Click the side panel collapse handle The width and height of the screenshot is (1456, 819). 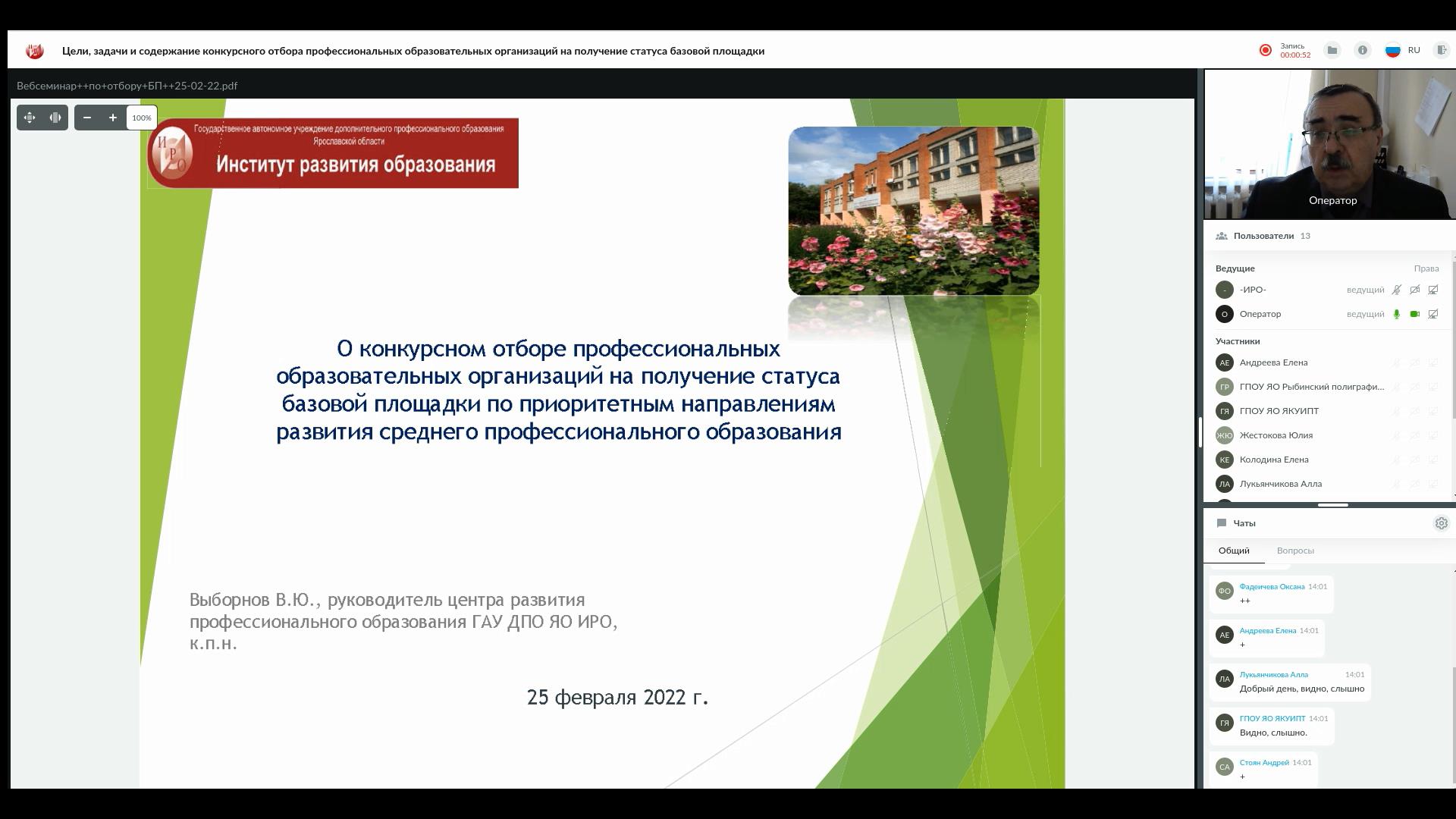[1200, 432]
